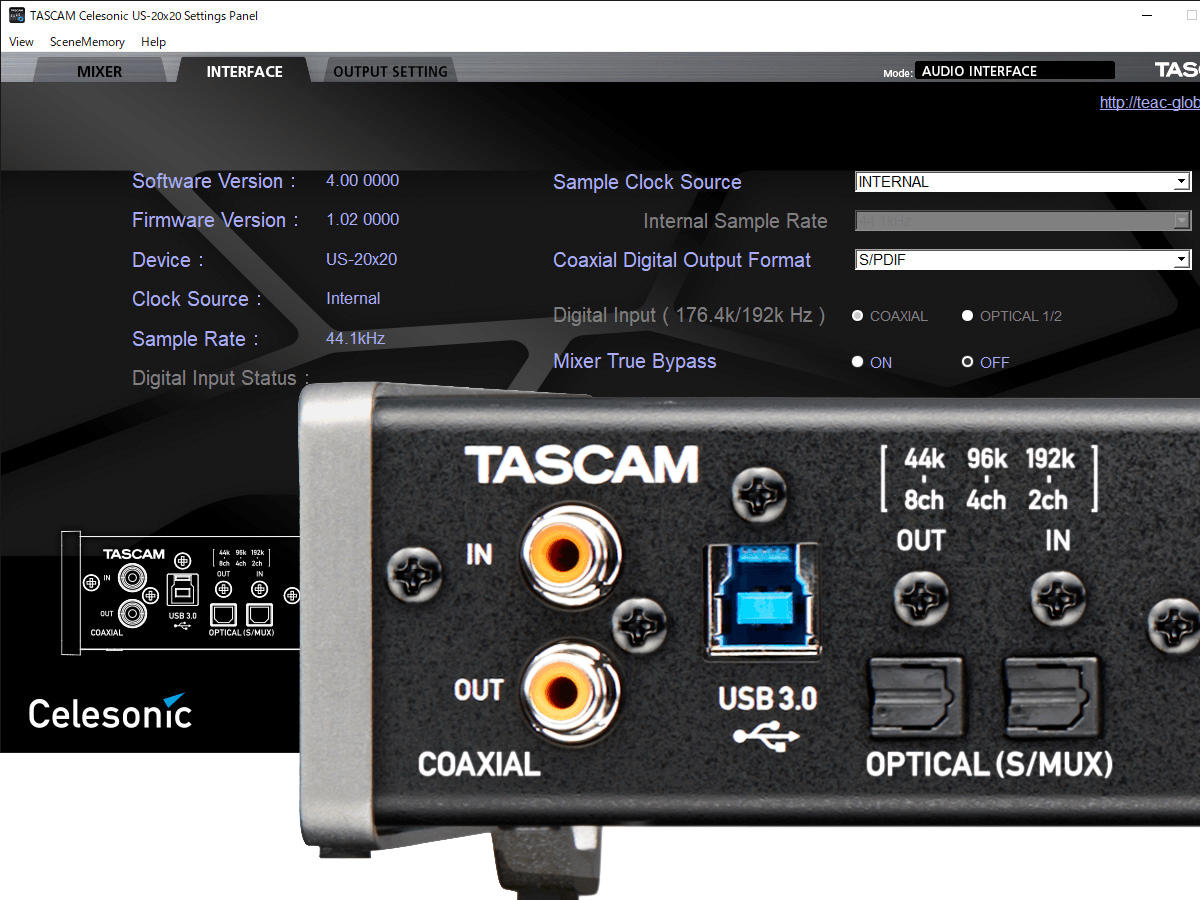
Task: Open the SceneMemory menu
Action: [87, 42]
